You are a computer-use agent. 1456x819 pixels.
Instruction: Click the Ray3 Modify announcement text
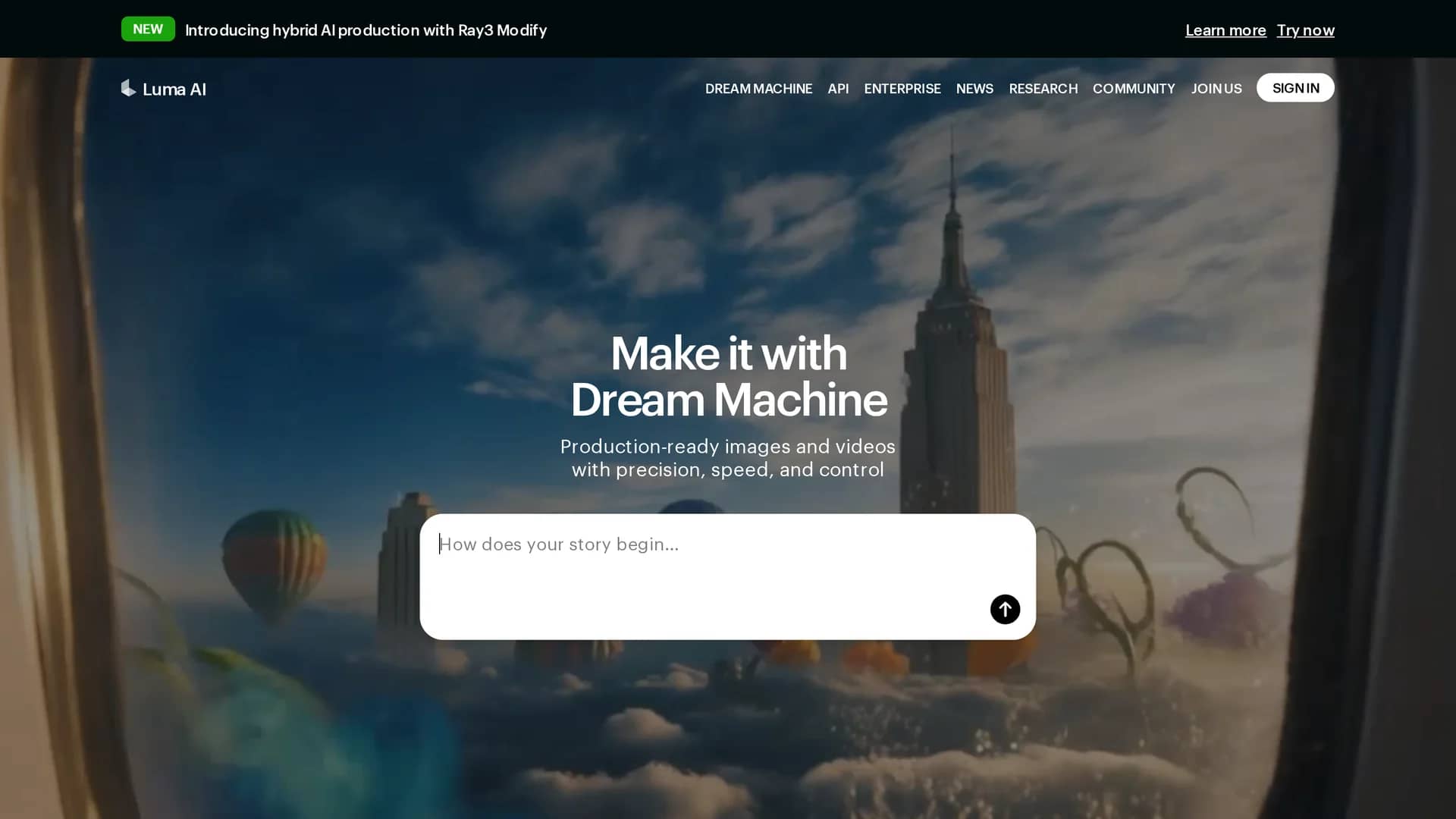pos(366,30)
